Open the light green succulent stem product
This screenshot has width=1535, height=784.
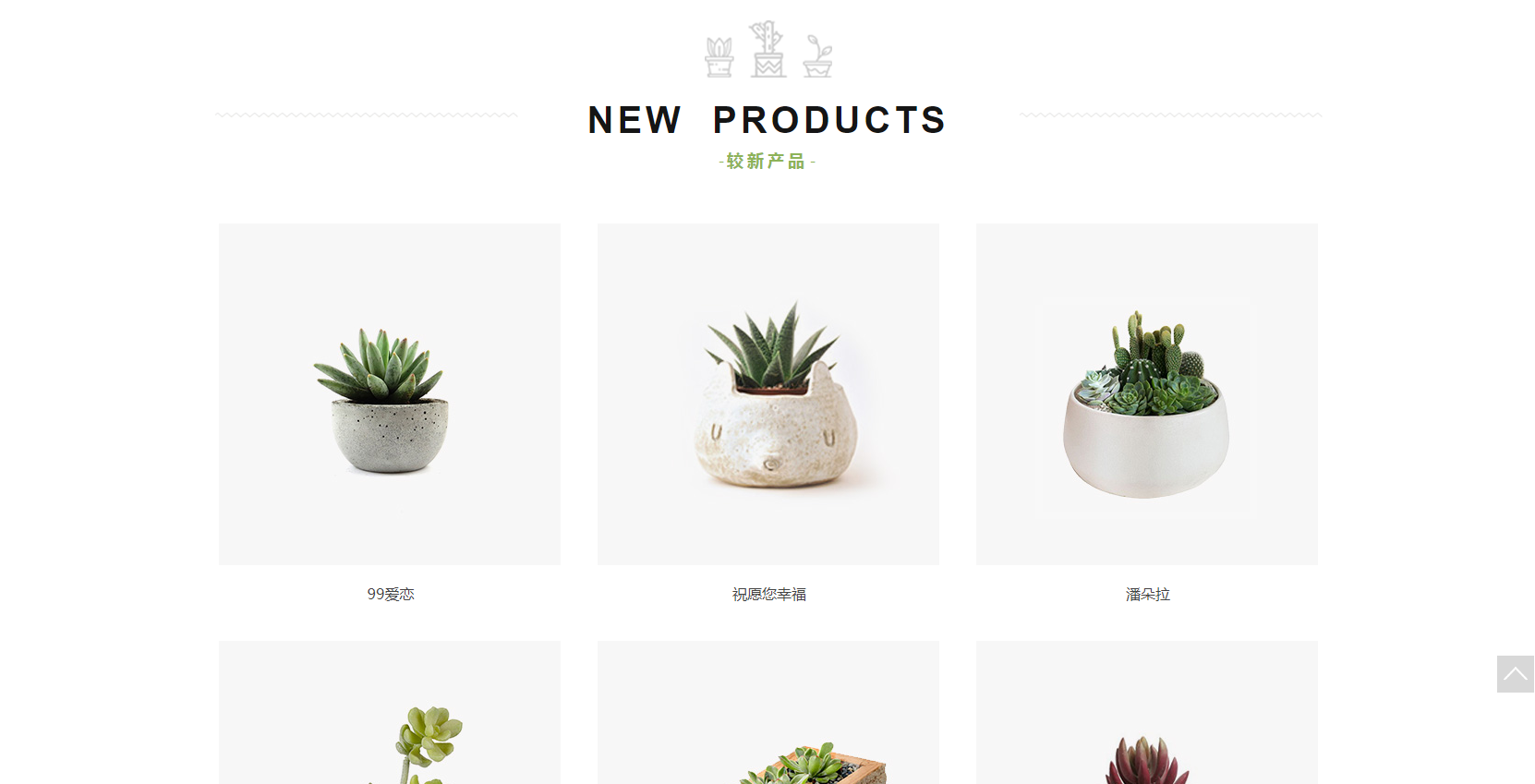click(x=390, y=713)
